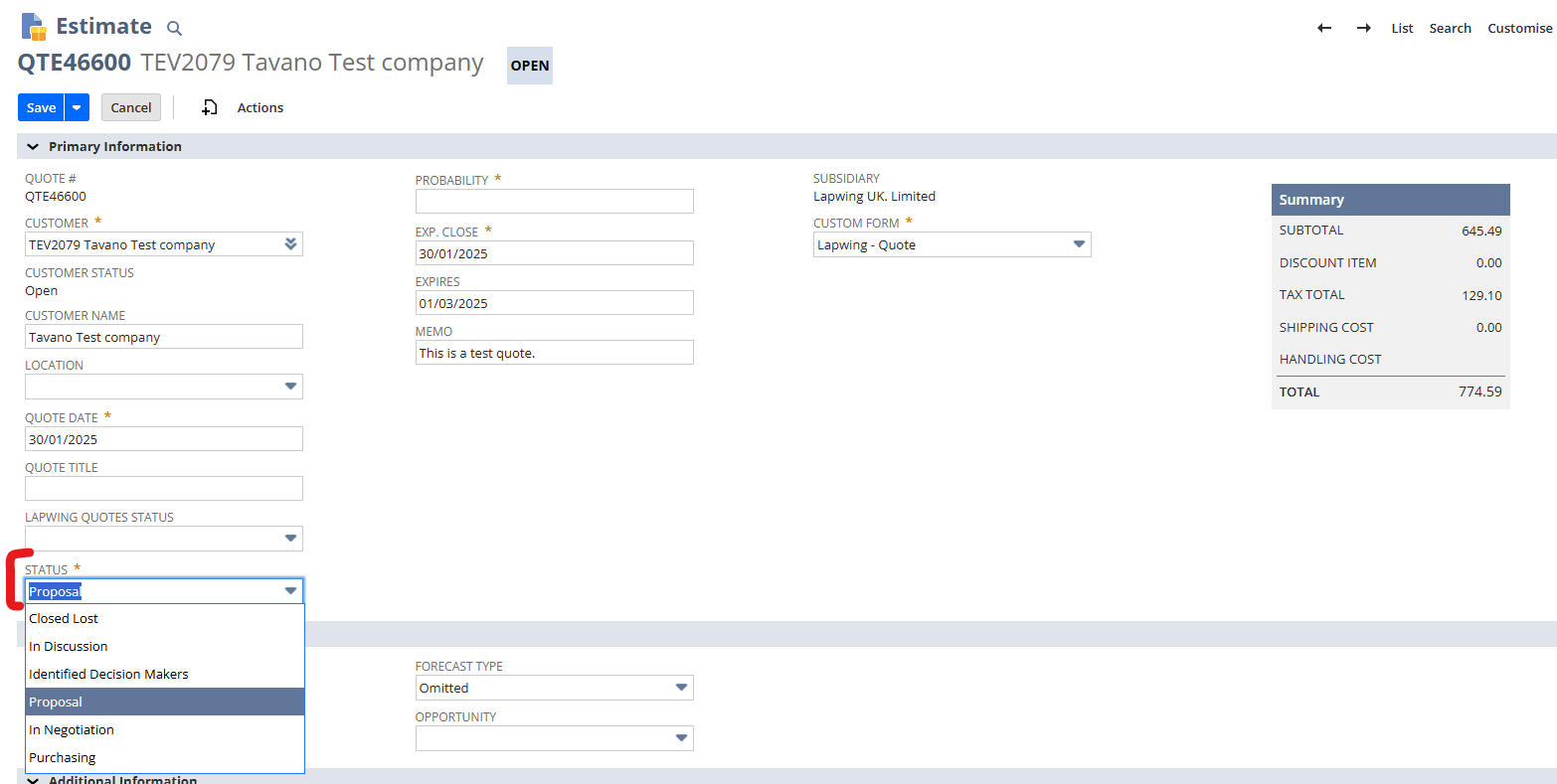The width and height of the screenshot is (1557, 784).
Task: Open the Forecast Type dropdown
Action: (682, 687)
